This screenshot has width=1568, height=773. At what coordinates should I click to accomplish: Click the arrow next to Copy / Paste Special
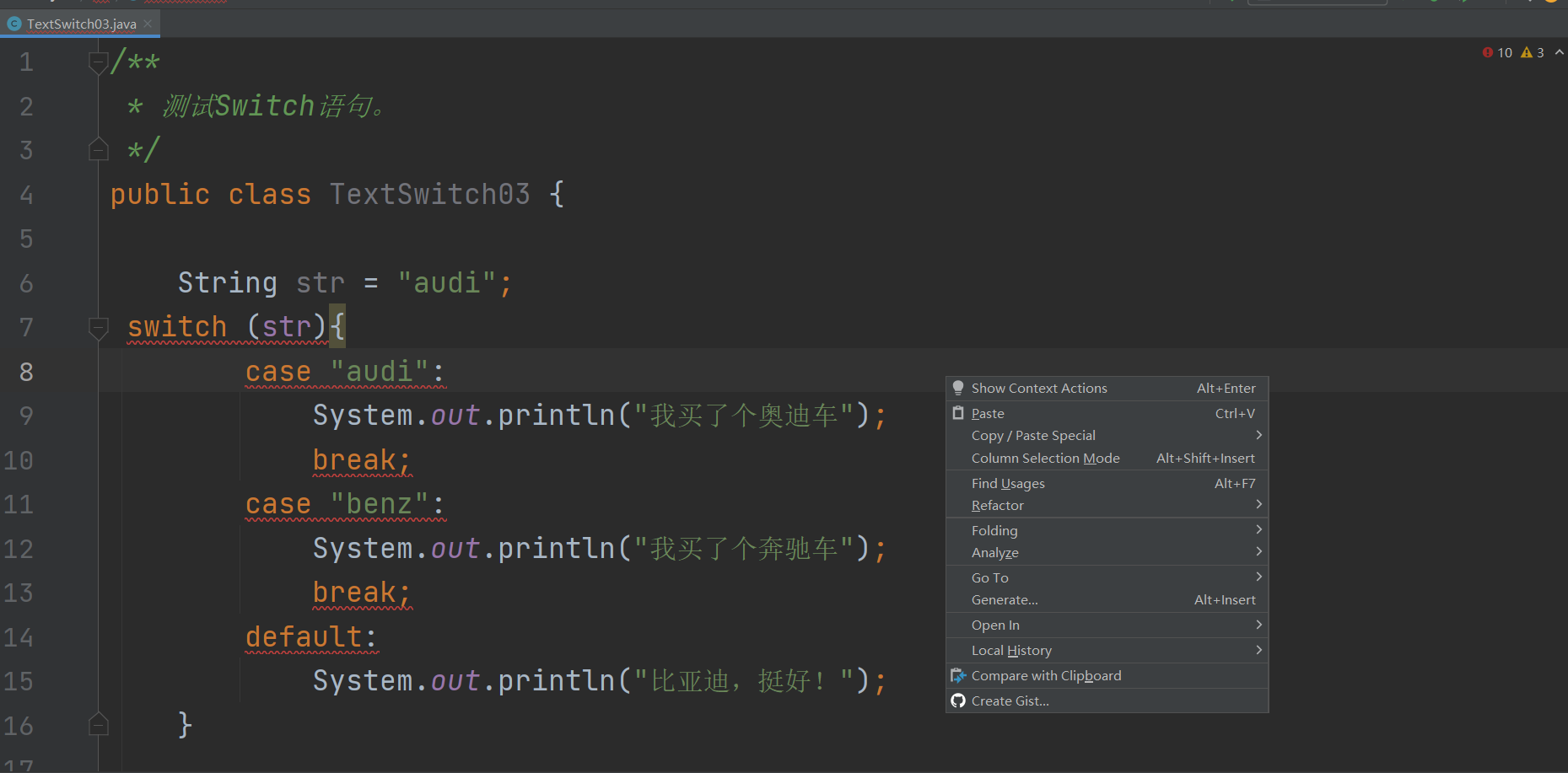[1258, 435]
